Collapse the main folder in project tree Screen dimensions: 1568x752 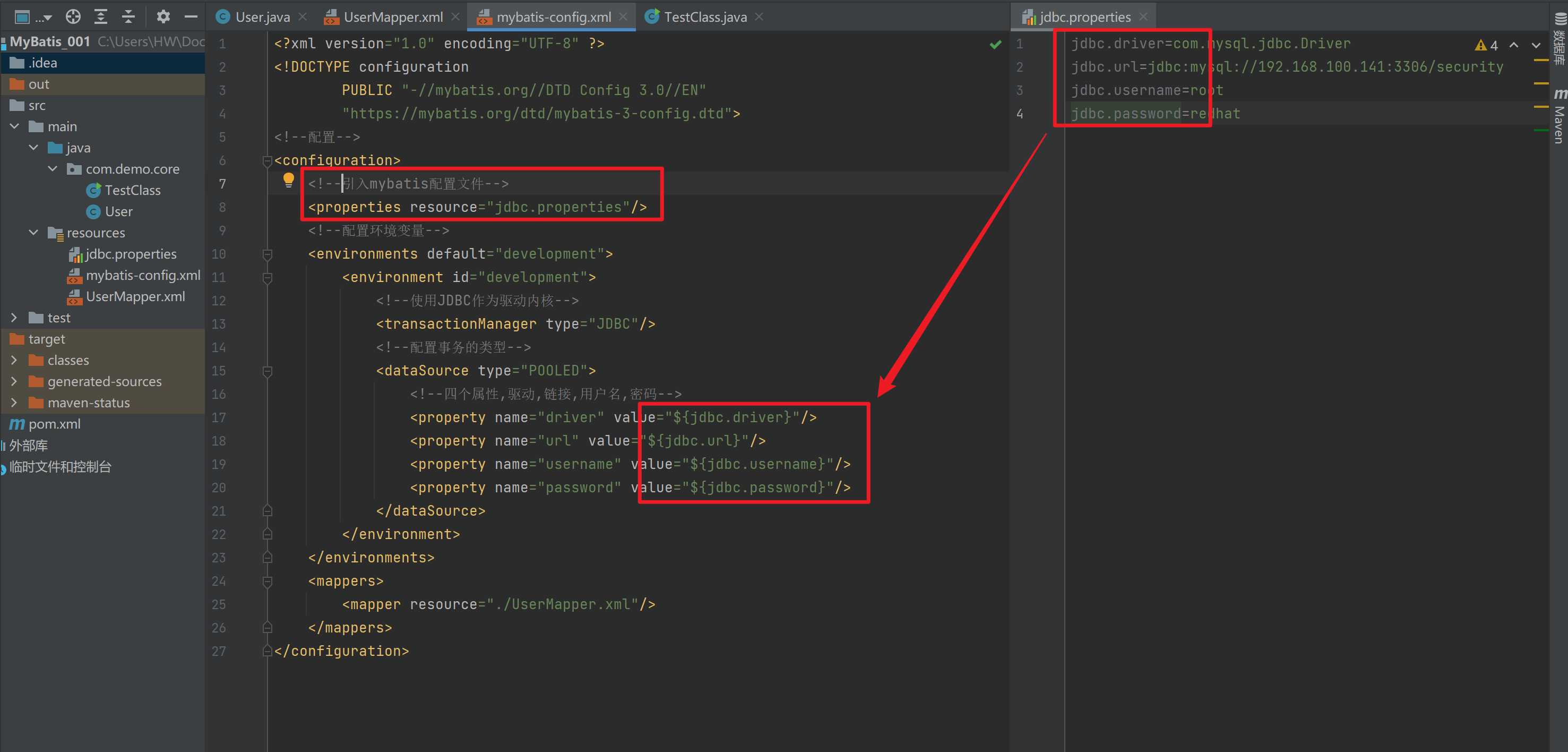(x=15, y=126)
